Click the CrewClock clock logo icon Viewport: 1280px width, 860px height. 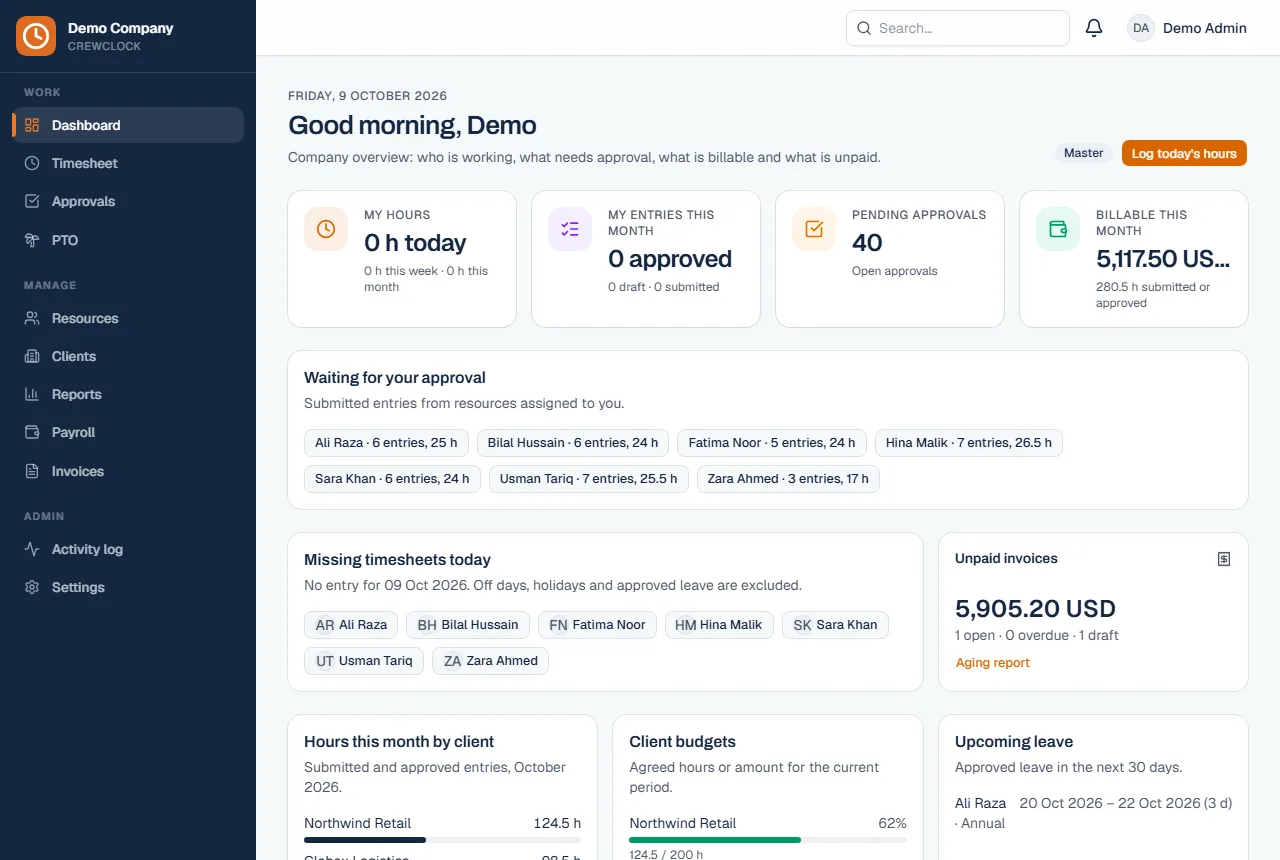(36, 36)
